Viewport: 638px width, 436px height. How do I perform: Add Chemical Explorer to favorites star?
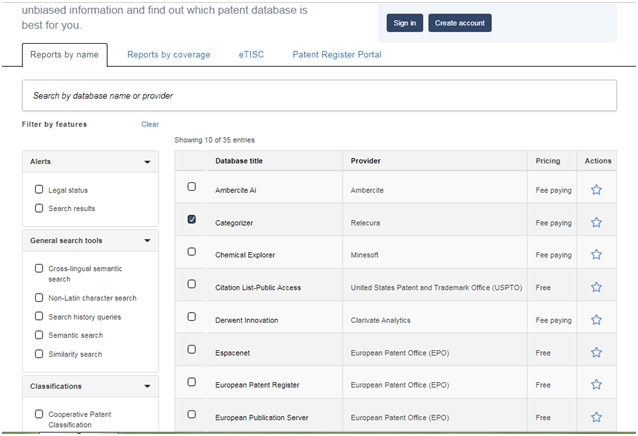tap(596, 254)
